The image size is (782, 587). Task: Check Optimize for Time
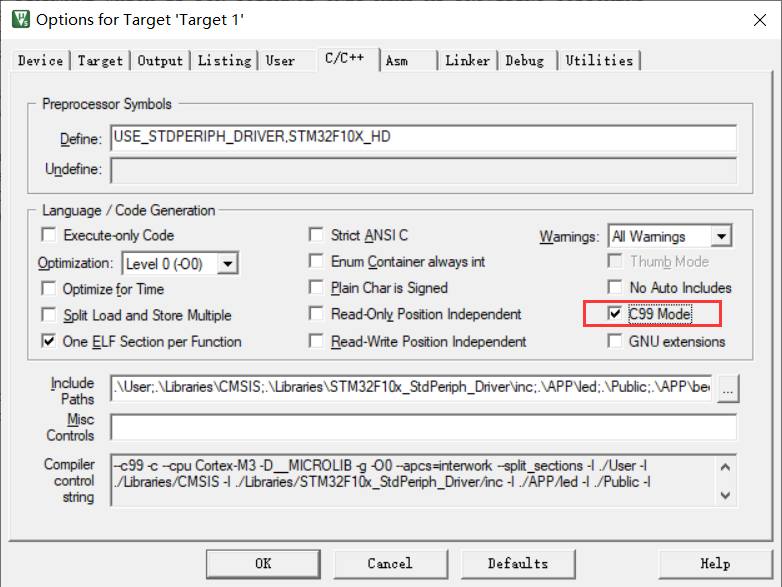(49, 289)
